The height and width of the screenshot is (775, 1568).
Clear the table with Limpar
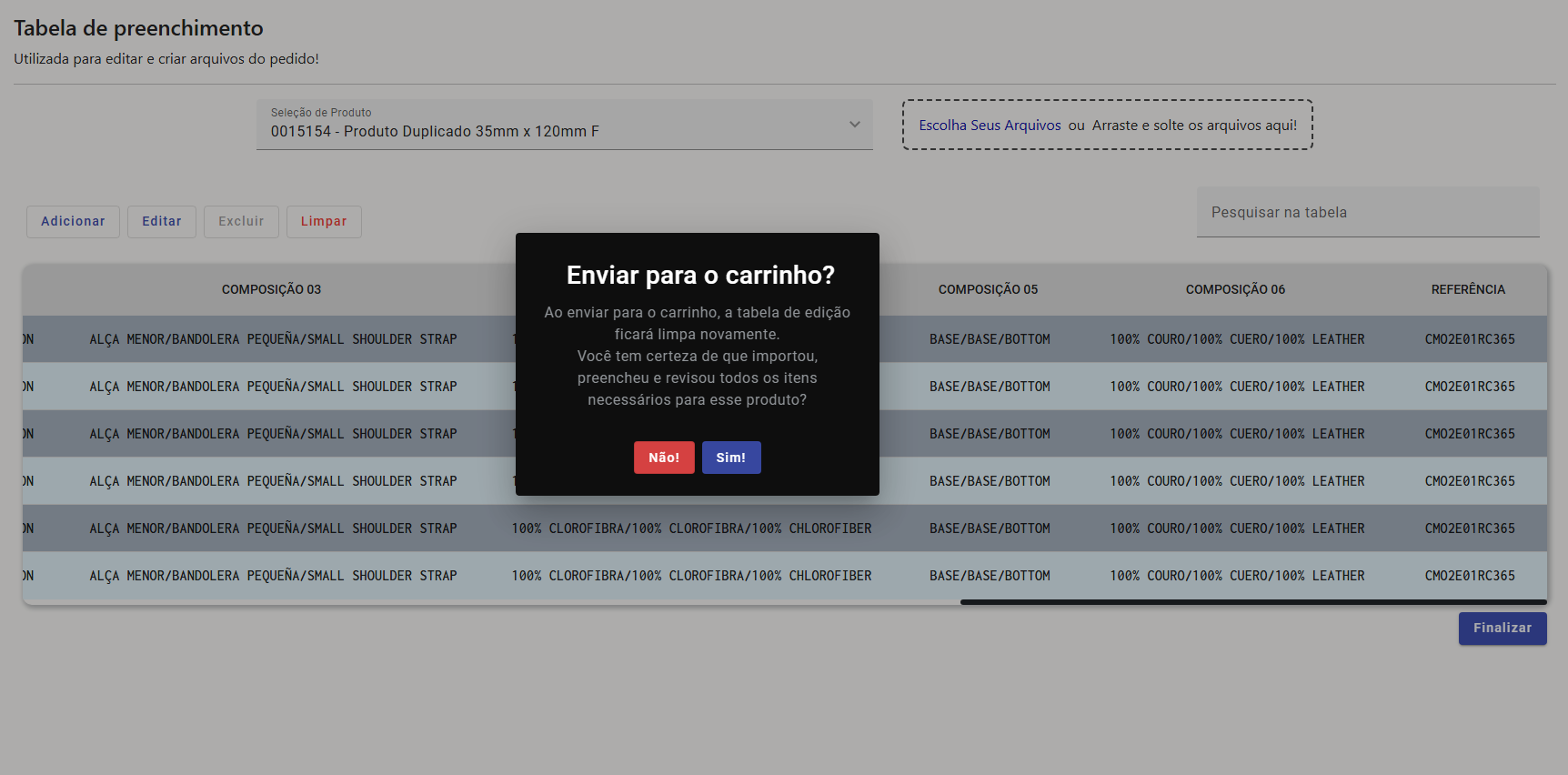tap(324, 222)
